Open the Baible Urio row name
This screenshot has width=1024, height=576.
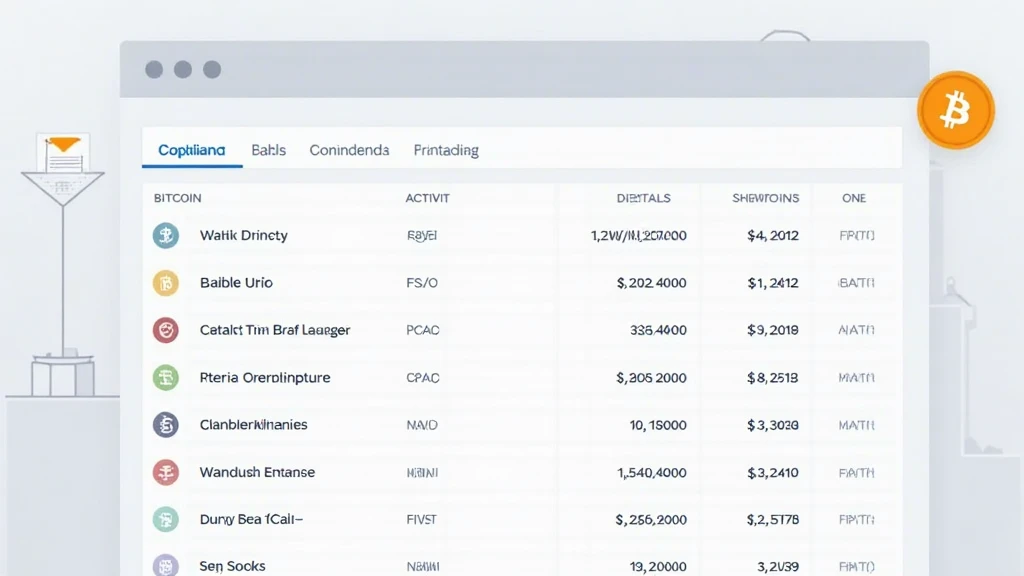(236, 283)
